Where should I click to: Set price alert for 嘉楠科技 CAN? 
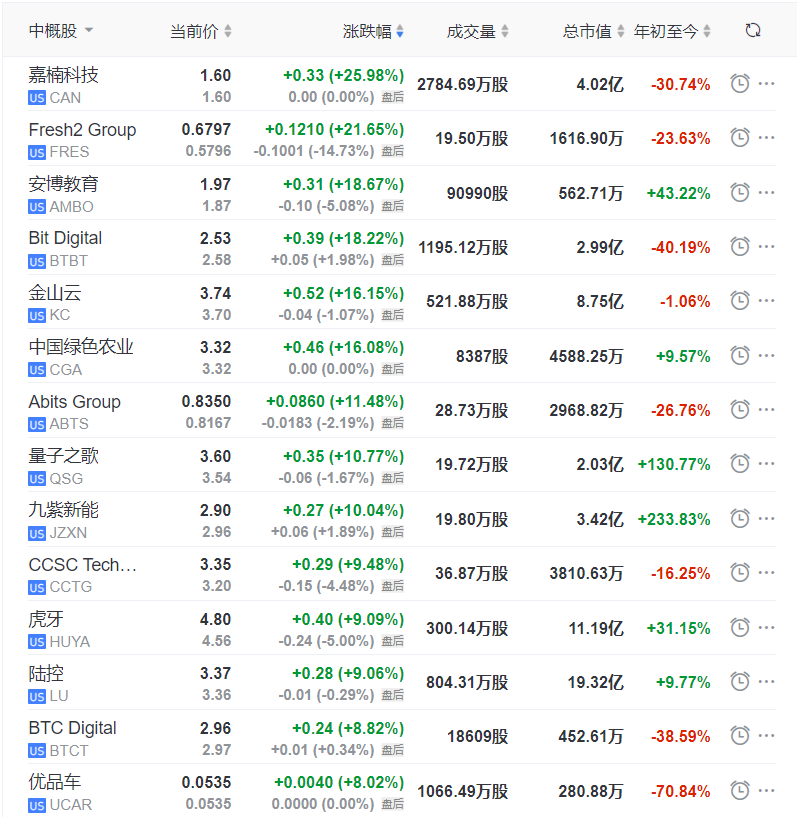click(740, 84)
